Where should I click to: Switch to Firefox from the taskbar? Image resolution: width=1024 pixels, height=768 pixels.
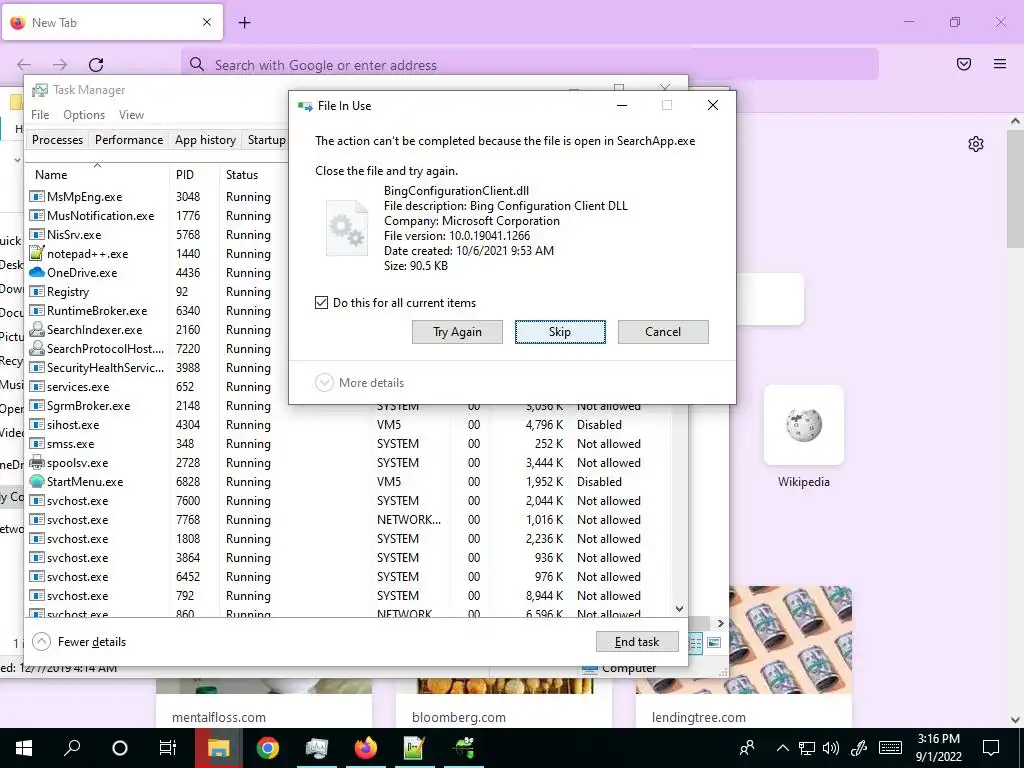pos(366,748)
